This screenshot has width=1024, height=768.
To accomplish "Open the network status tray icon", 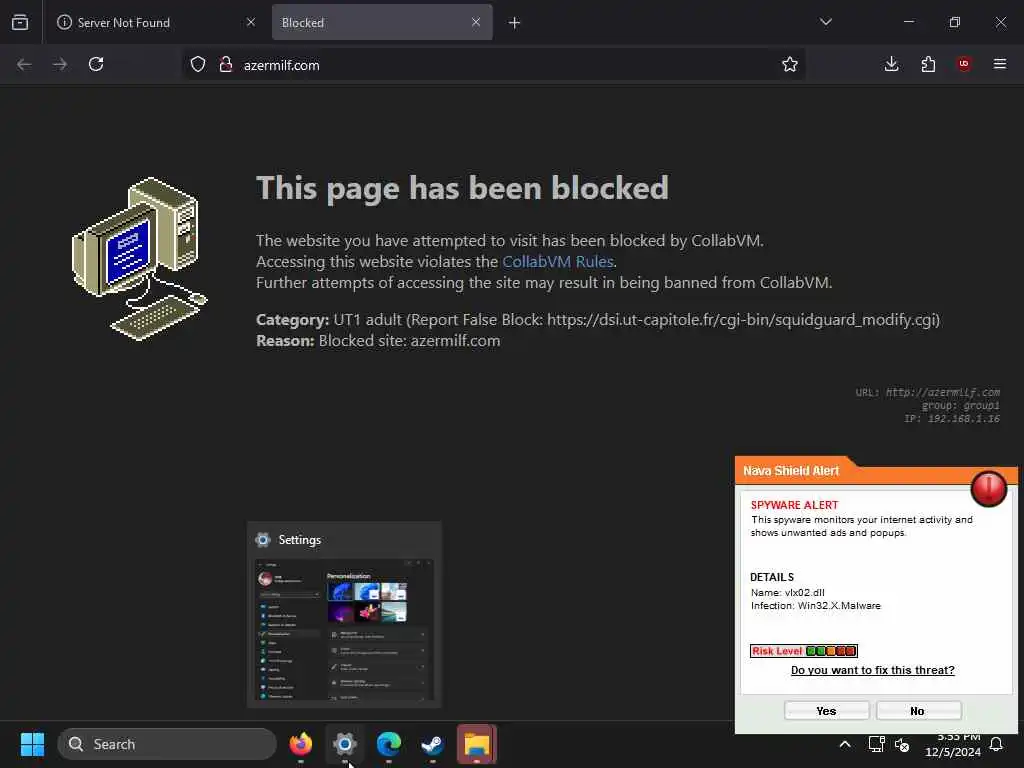I will coord(876,744).
